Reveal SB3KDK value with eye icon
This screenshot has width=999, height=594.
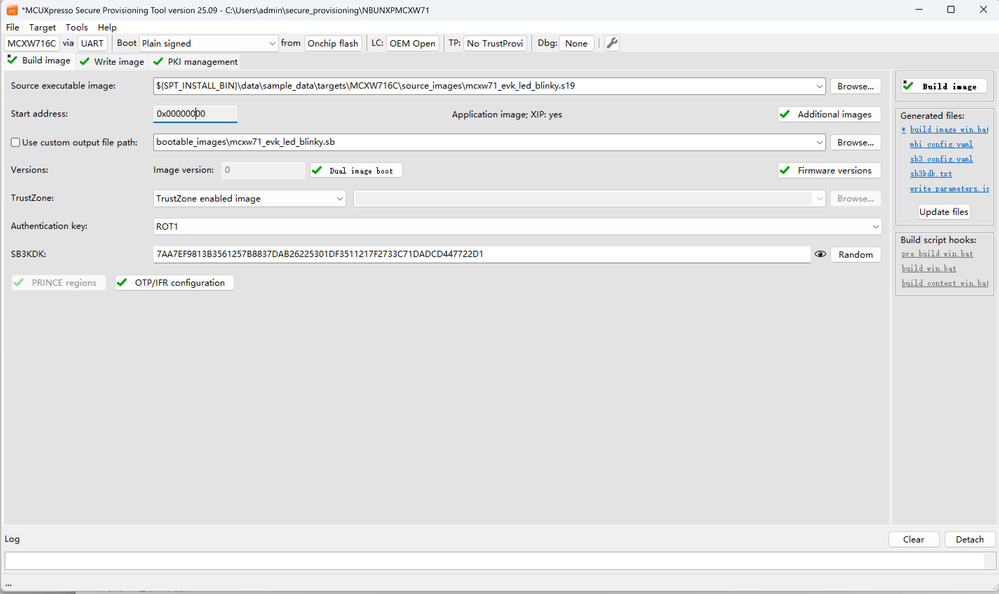point(820,254)
